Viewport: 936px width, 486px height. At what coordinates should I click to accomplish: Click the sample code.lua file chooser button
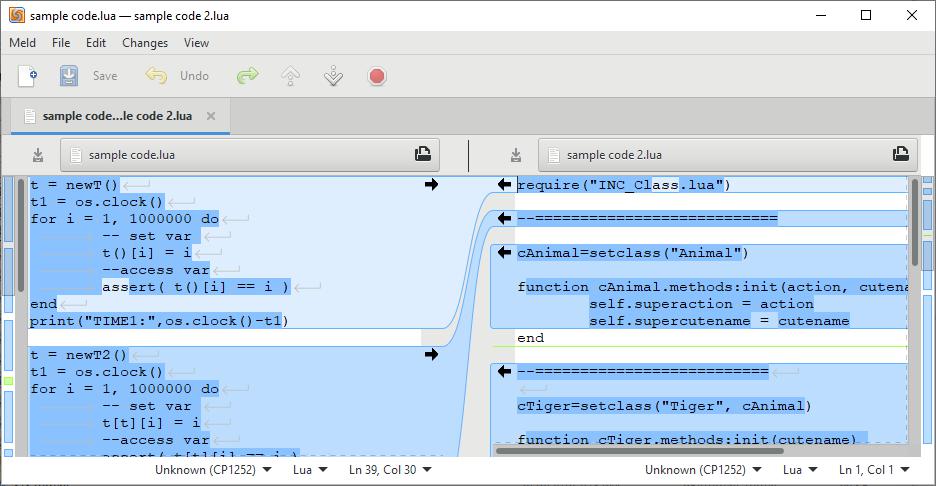(x=250, y=155)
